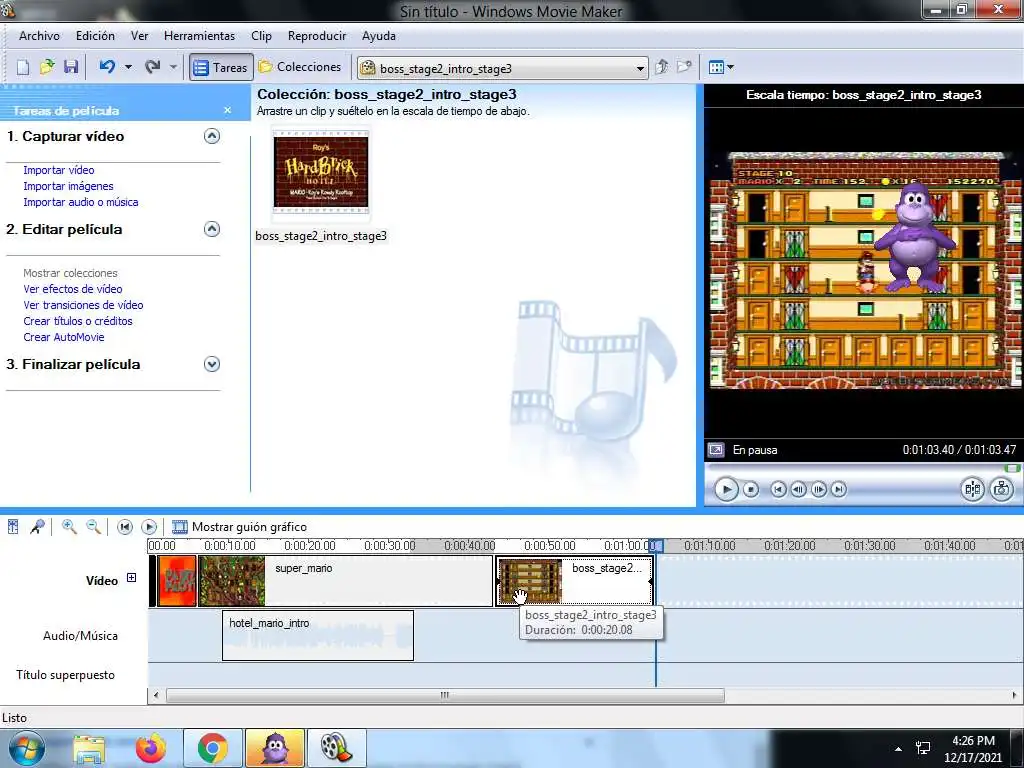Screen dimensions: 1024x768
Task: Redo the last action
Action: point(153,67)
